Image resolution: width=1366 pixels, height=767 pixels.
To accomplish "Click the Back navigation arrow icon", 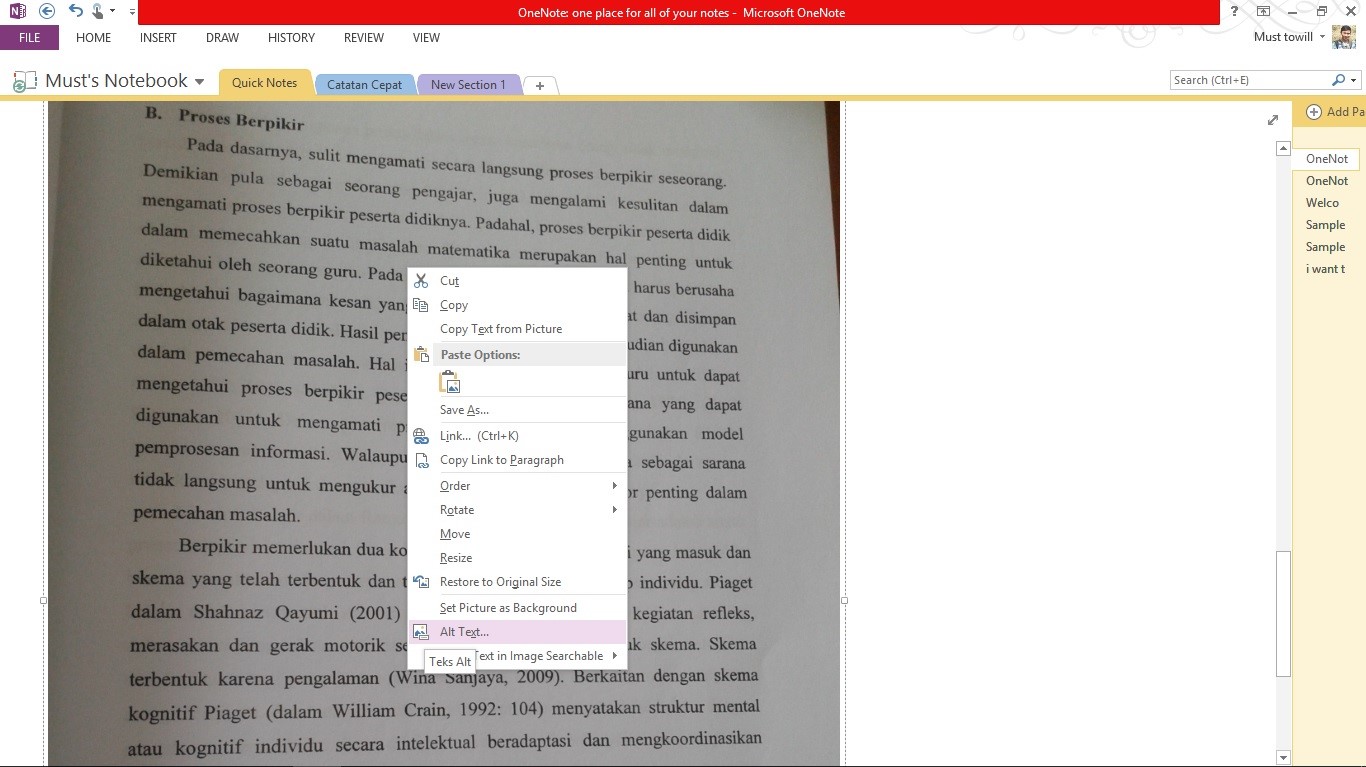I will [x=44, y=11].
